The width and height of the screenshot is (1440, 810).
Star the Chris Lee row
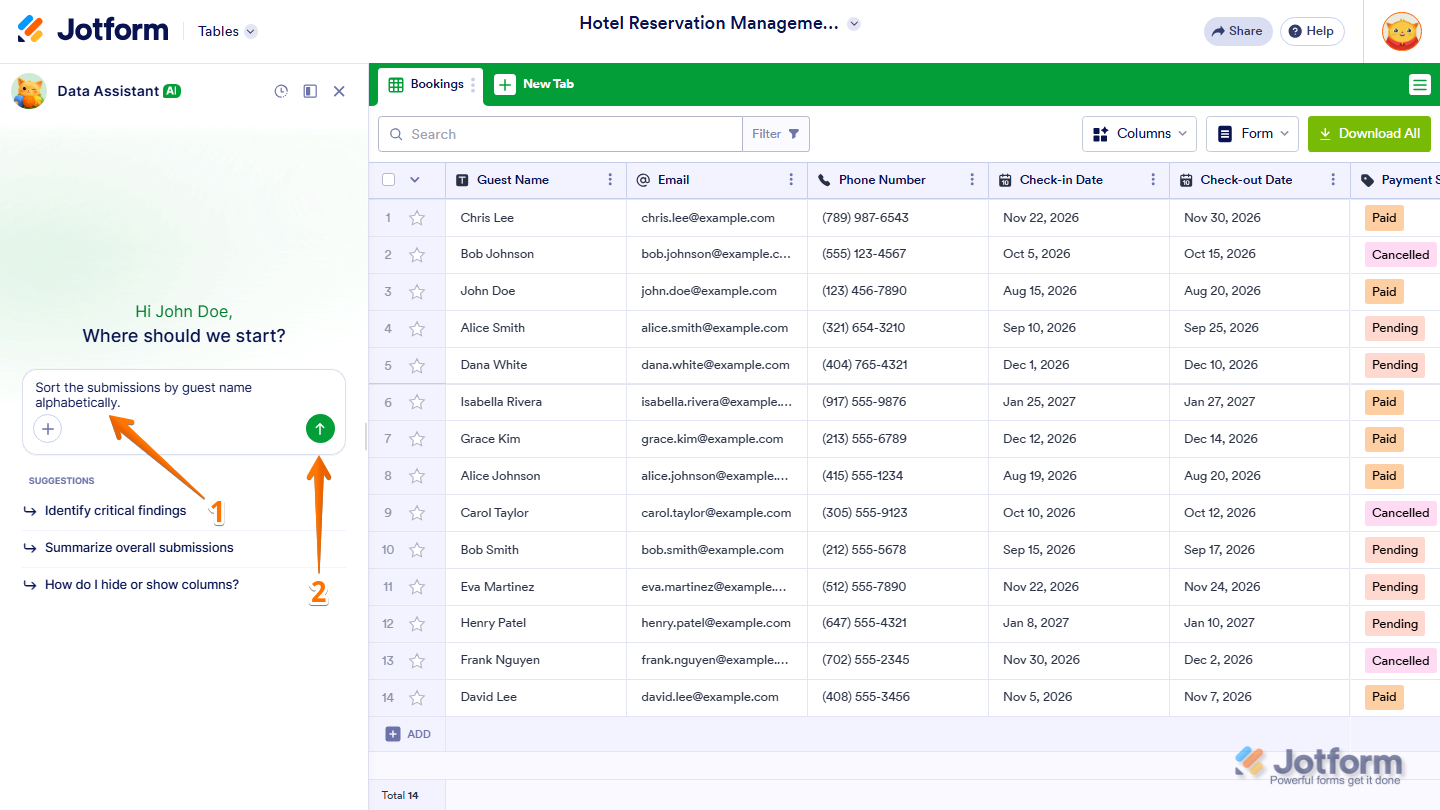pyautogui.click(x=417, y=218)
